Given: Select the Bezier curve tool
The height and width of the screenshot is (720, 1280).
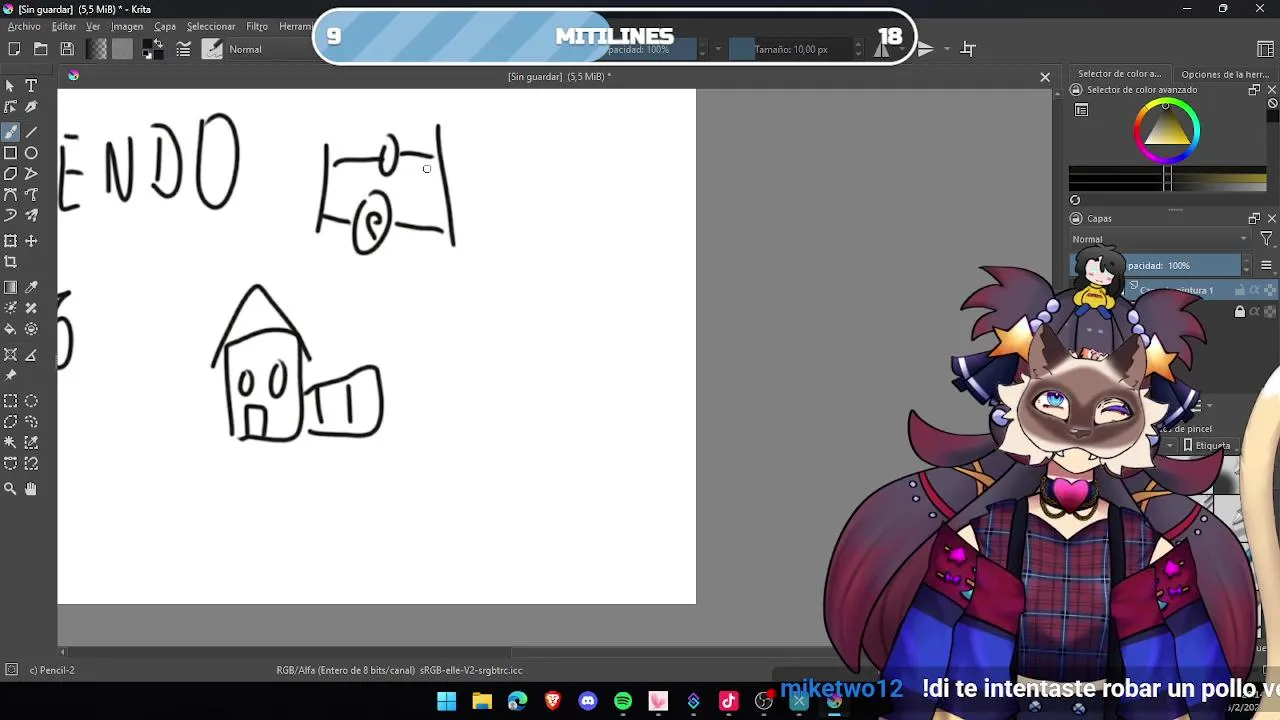Looking at the screenshot, I should click(x=10, y=195).
